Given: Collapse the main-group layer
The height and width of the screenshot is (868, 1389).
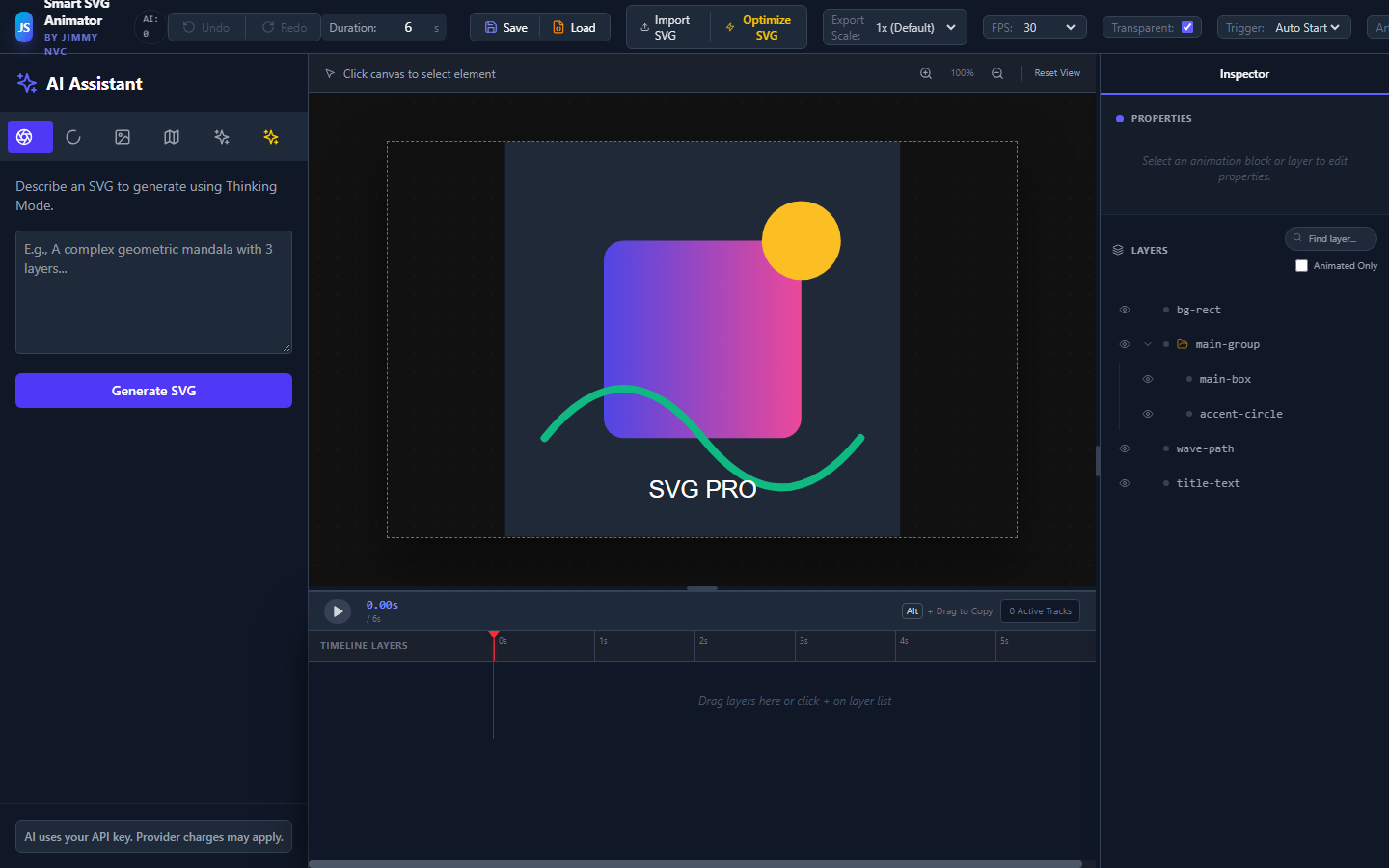Looking at the screenshot, I should tap(1148, 344).
